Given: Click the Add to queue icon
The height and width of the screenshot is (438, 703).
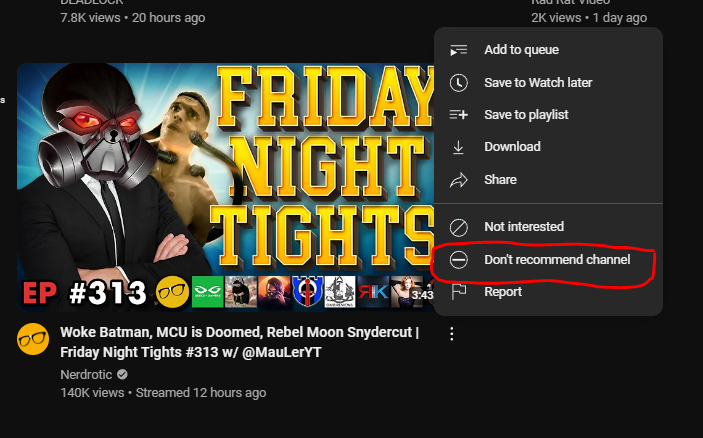Looking at the screenshot, I should click(x=458, y=50).
